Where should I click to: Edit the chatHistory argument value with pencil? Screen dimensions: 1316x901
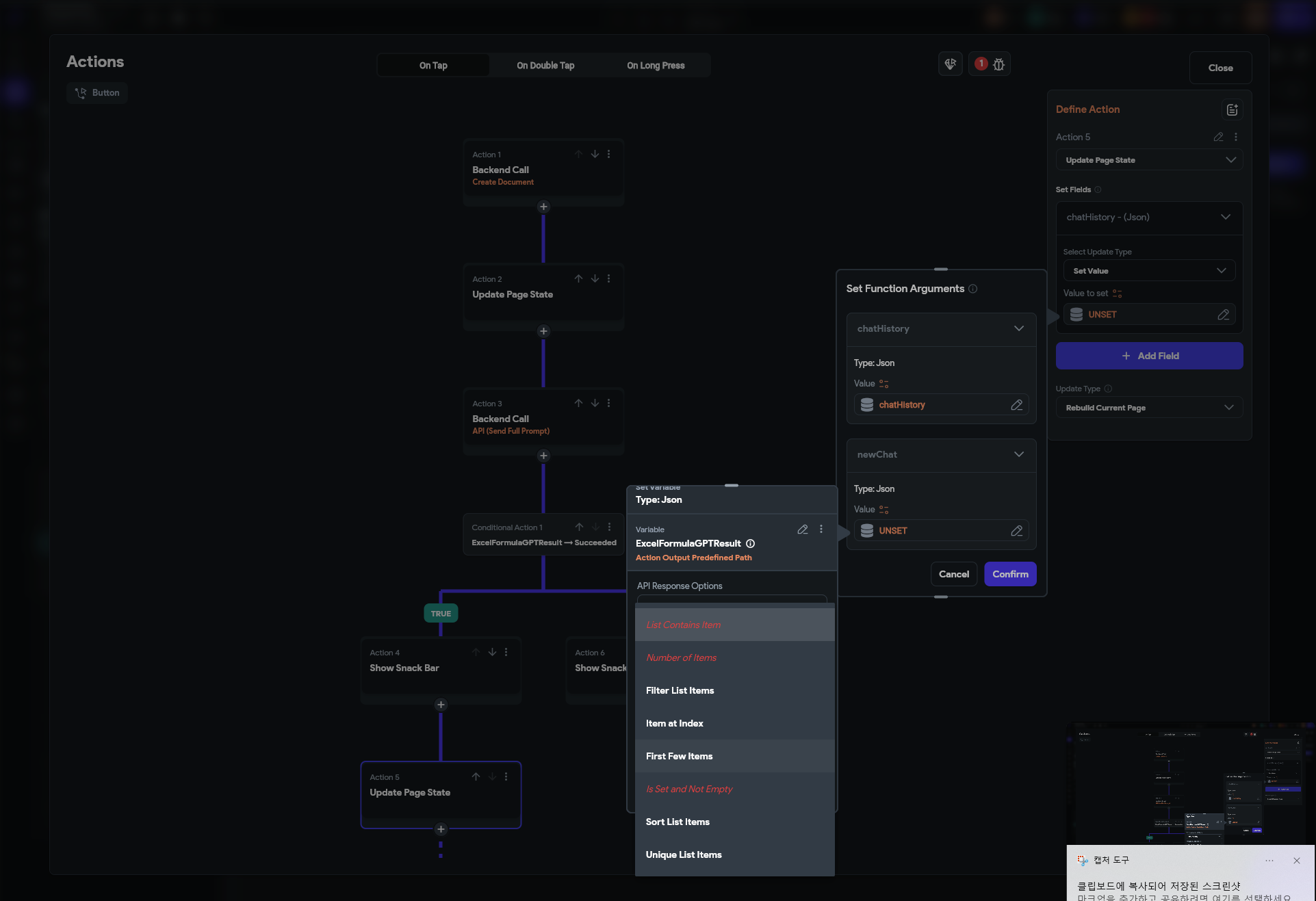pyautogui.click(x=1016, y=405)
